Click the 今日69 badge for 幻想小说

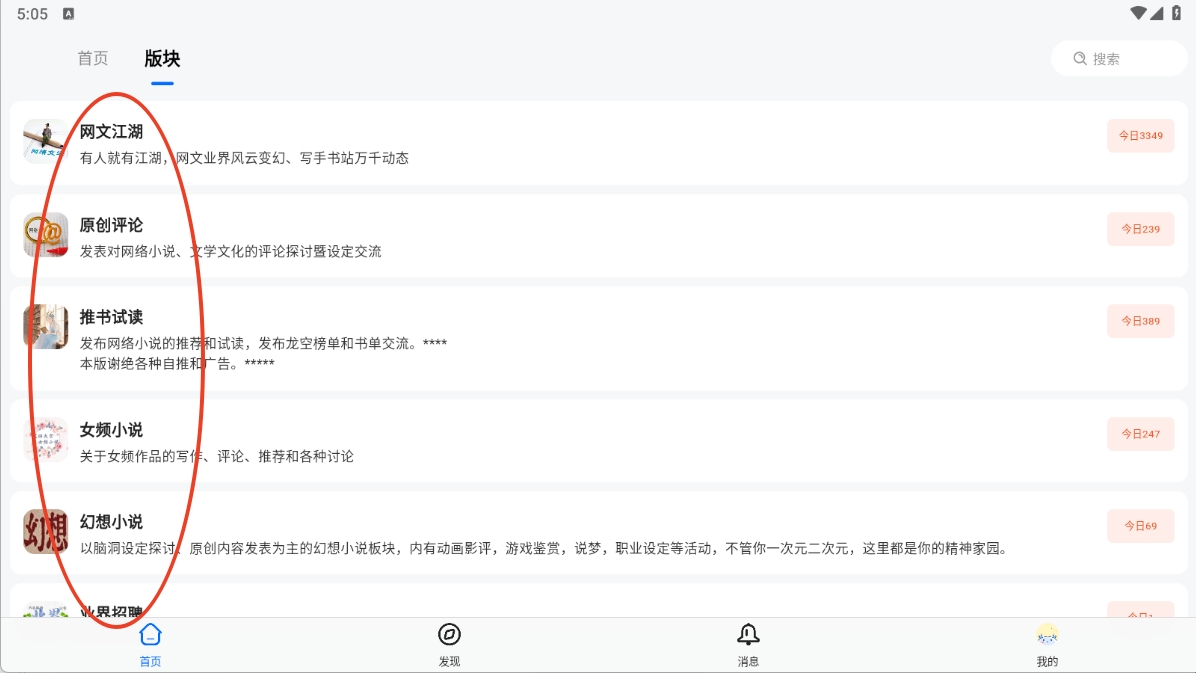(x=1140, y=526)
